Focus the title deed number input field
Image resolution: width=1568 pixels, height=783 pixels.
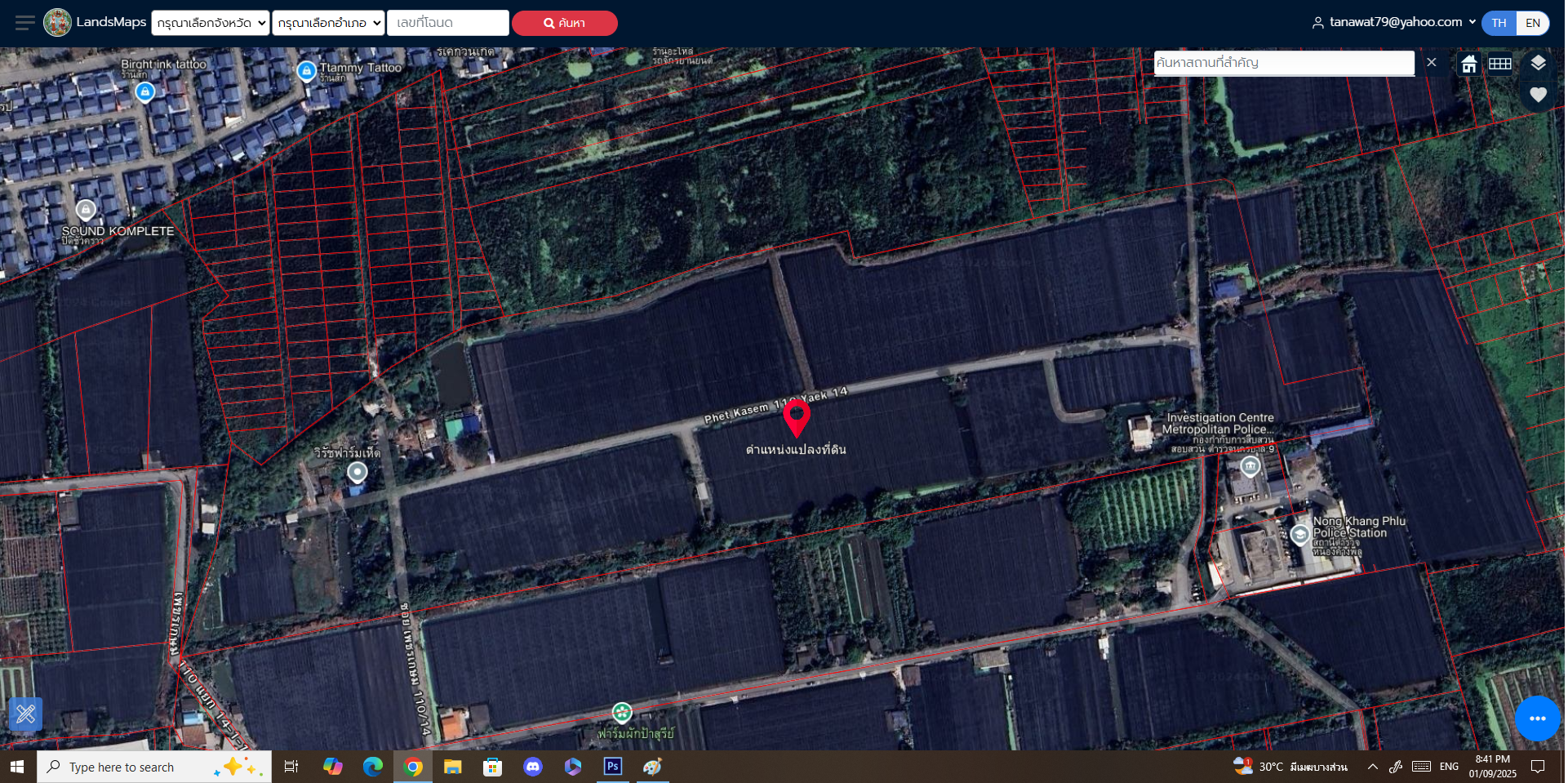448,23
